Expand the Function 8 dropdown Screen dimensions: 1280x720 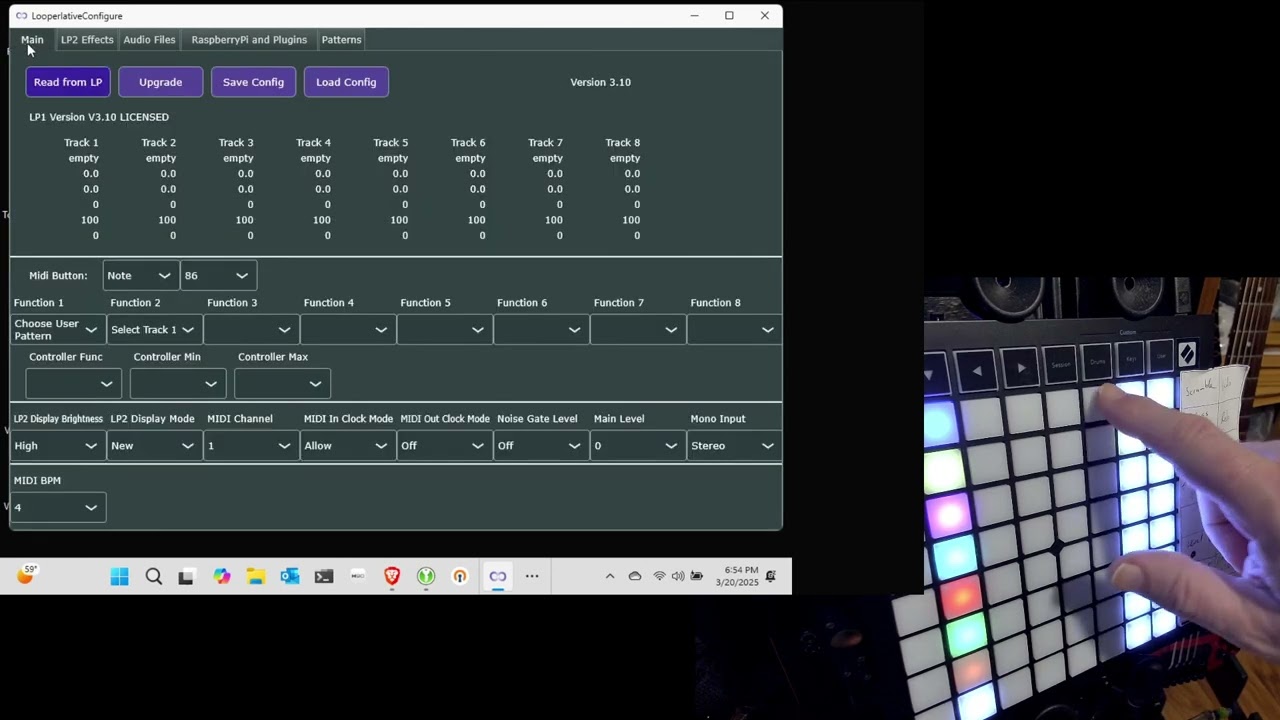(734, 330)
